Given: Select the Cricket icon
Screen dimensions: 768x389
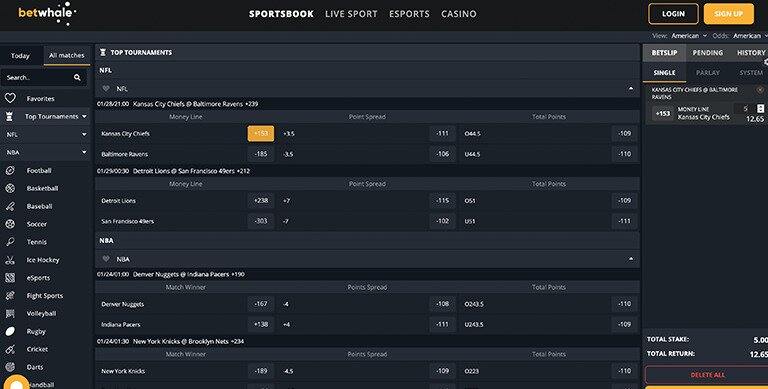Looking at the screenshot, I should tap(10, 349).
